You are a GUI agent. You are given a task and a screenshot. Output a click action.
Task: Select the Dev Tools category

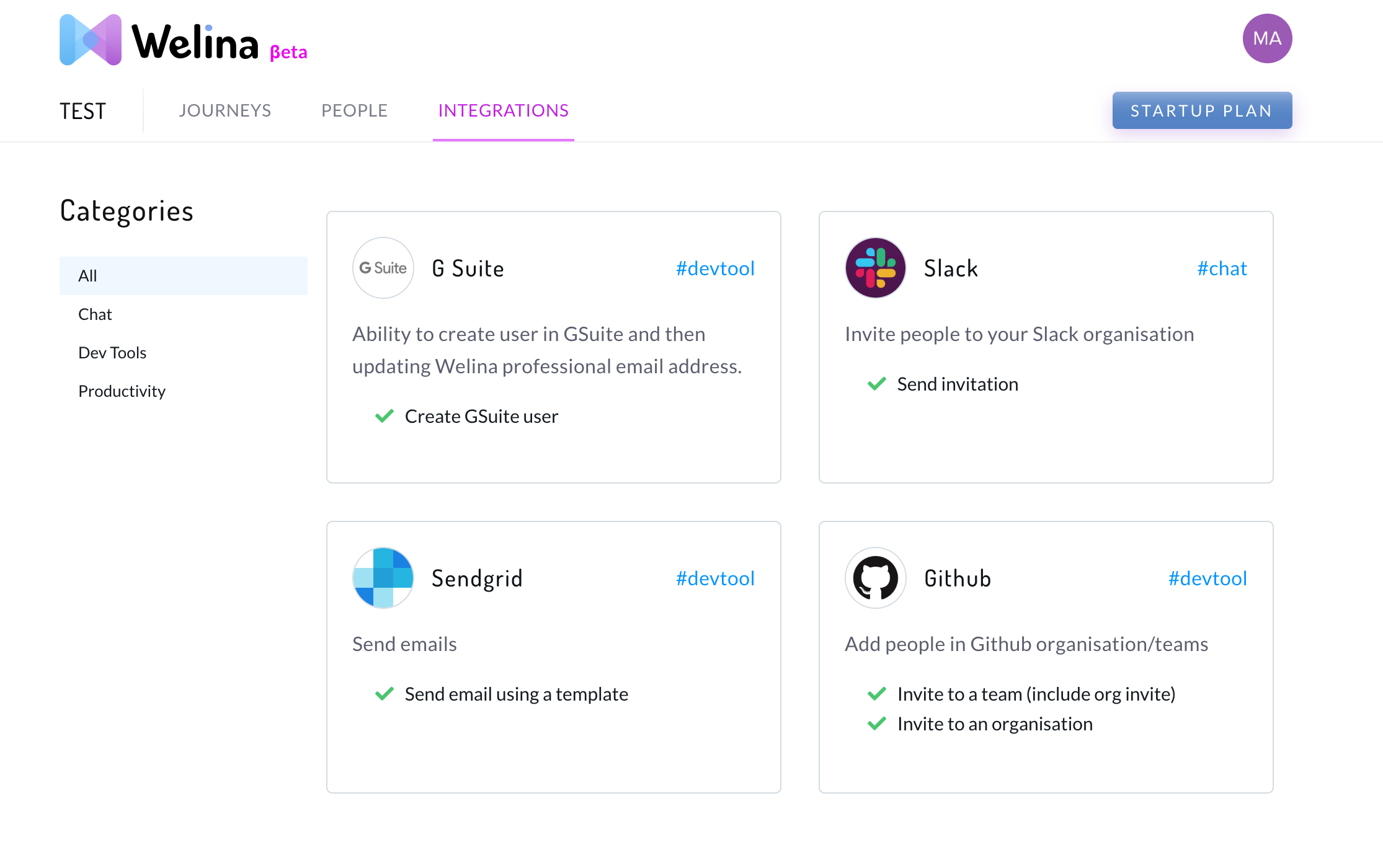112,353
